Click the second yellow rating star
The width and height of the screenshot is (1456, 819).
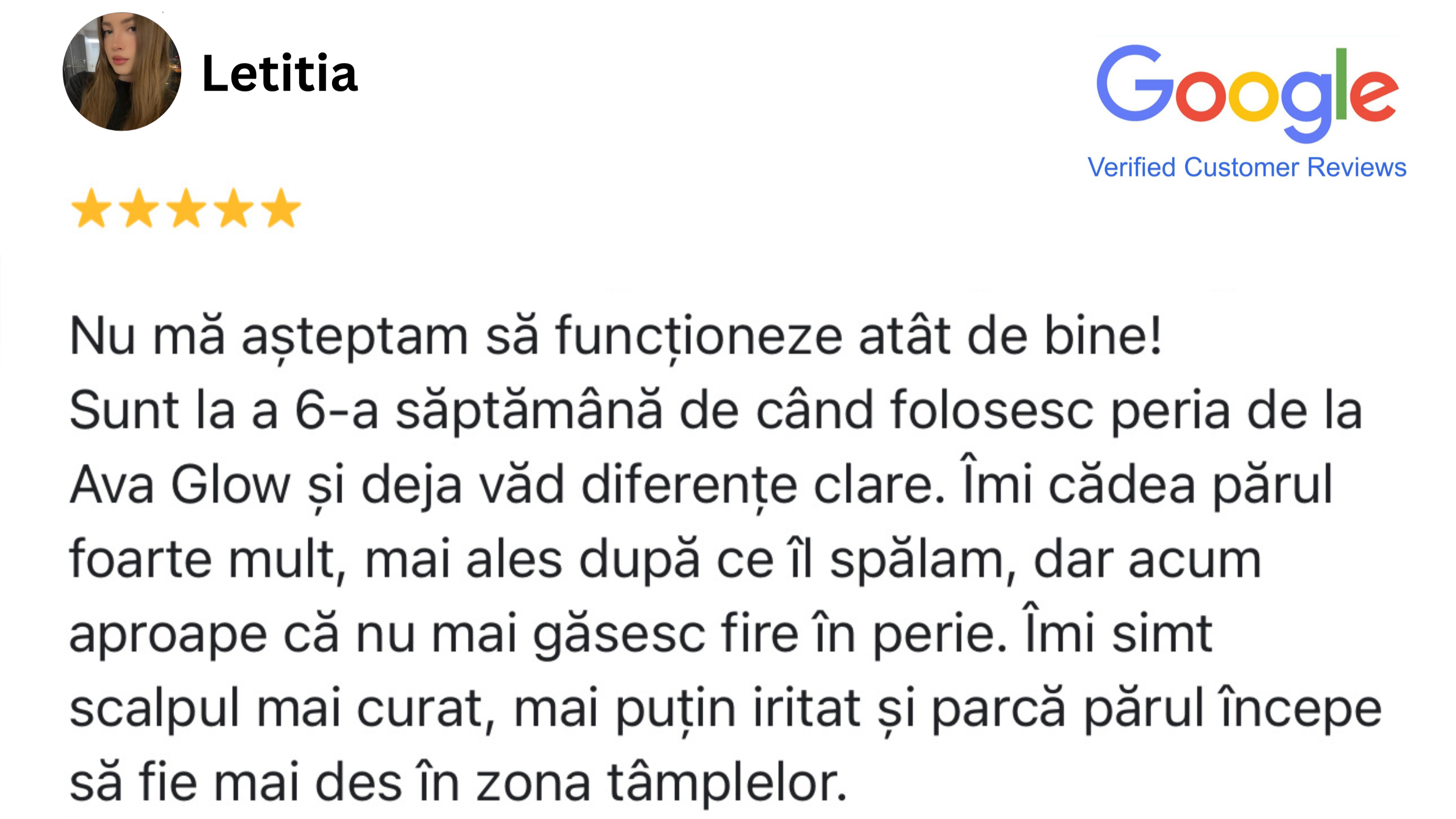[x=138, y=209]
